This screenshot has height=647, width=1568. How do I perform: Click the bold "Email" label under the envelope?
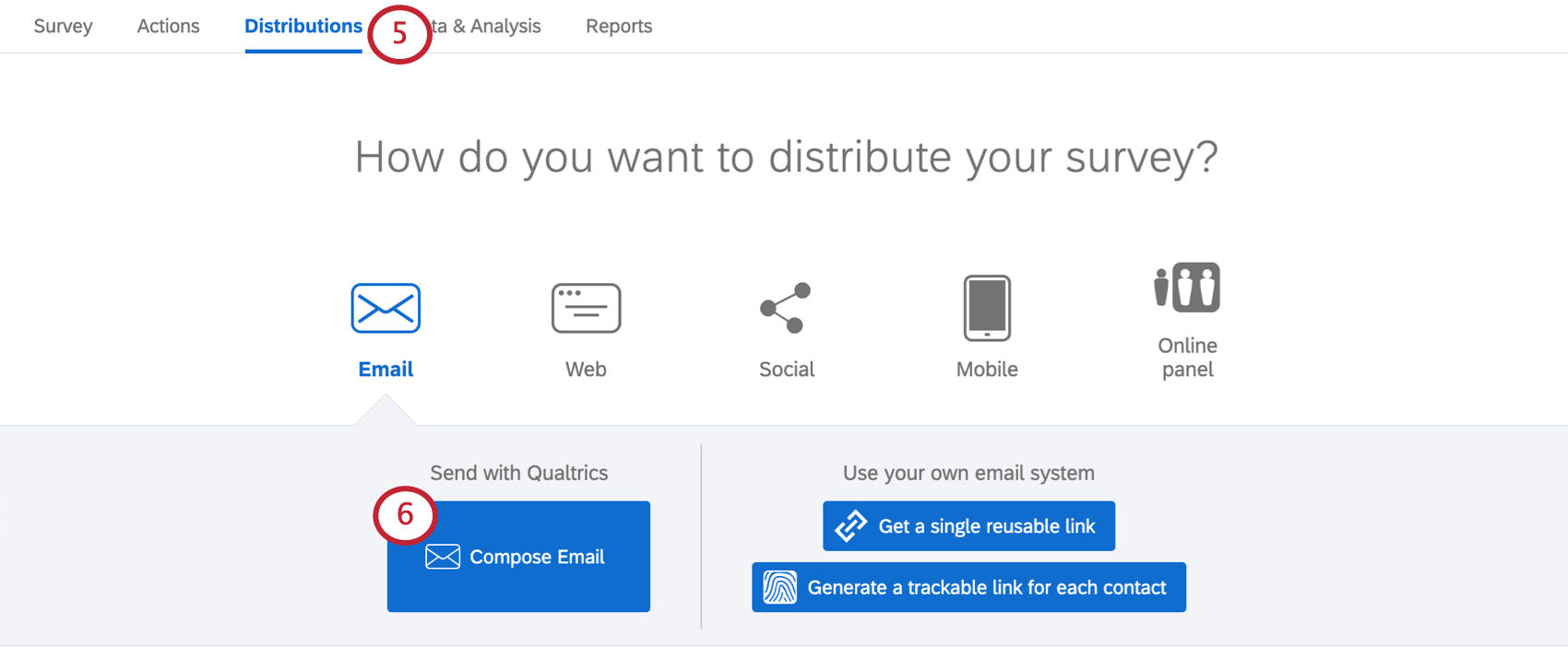tap(386, 370)
